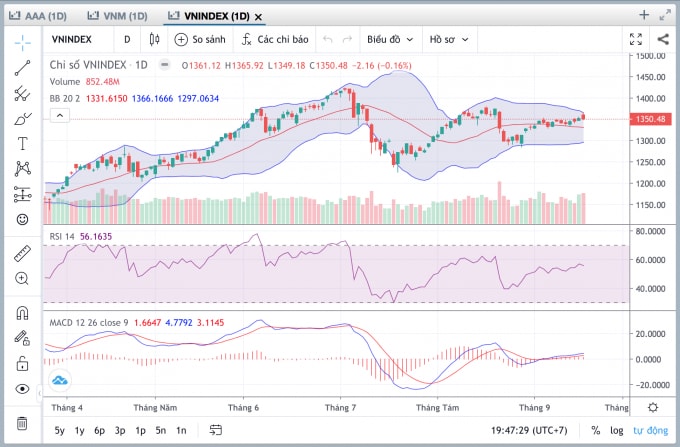This screenshot has width=680, height=447.
Task: Click the current price label 1350.48
Action: click(651, 119)
